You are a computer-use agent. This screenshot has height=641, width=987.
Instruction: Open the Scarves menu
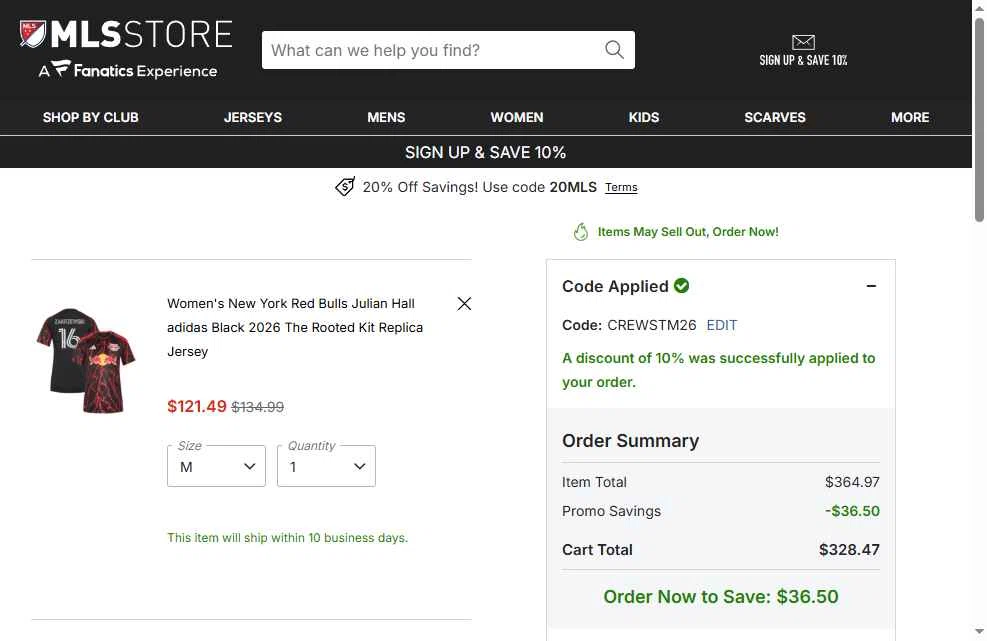pyautogui.click(x=775, y=117)
